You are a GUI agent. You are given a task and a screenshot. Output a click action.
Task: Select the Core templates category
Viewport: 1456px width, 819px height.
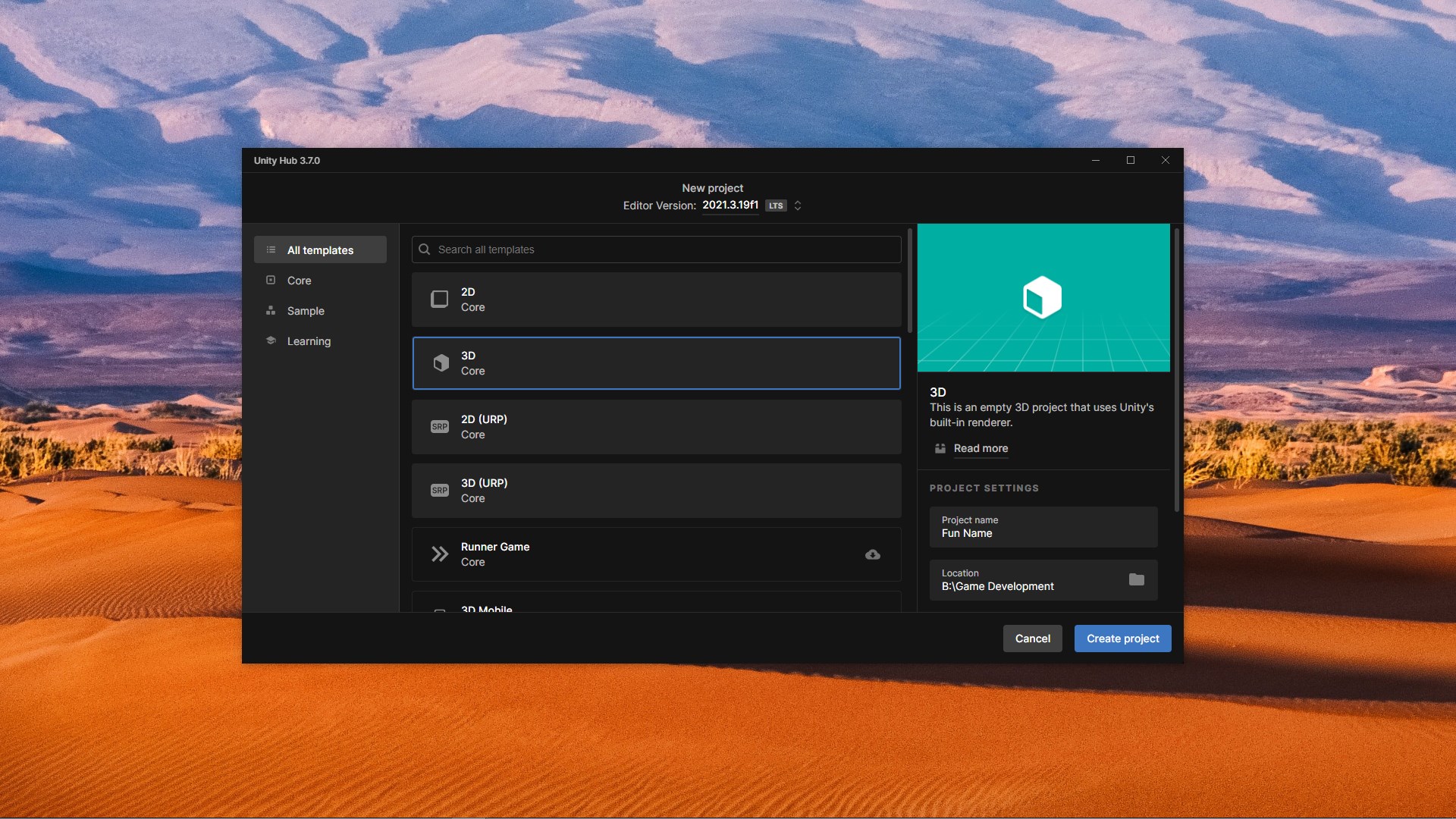pyautogui.click(x=299, y=281)
